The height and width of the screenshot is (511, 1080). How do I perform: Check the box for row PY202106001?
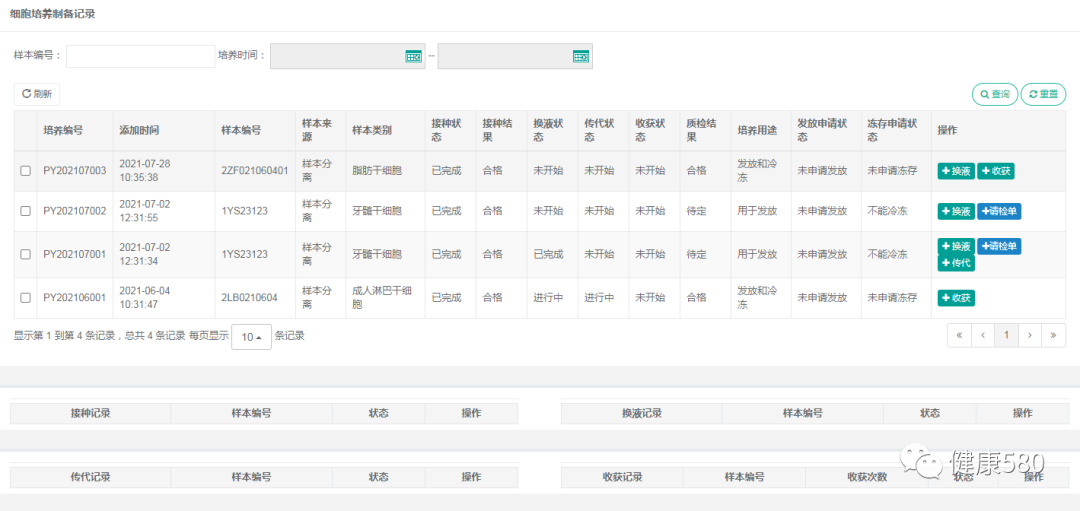coord(25,298)
